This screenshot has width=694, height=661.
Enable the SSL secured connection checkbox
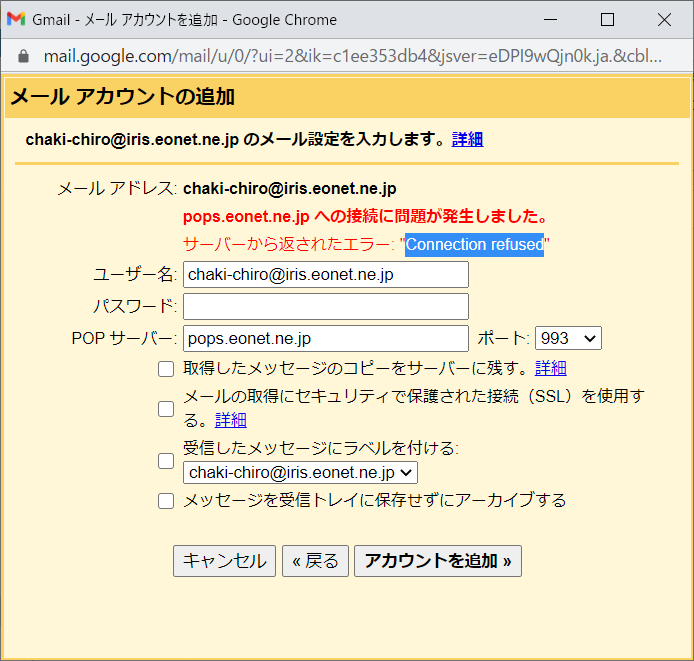(166, 409)
